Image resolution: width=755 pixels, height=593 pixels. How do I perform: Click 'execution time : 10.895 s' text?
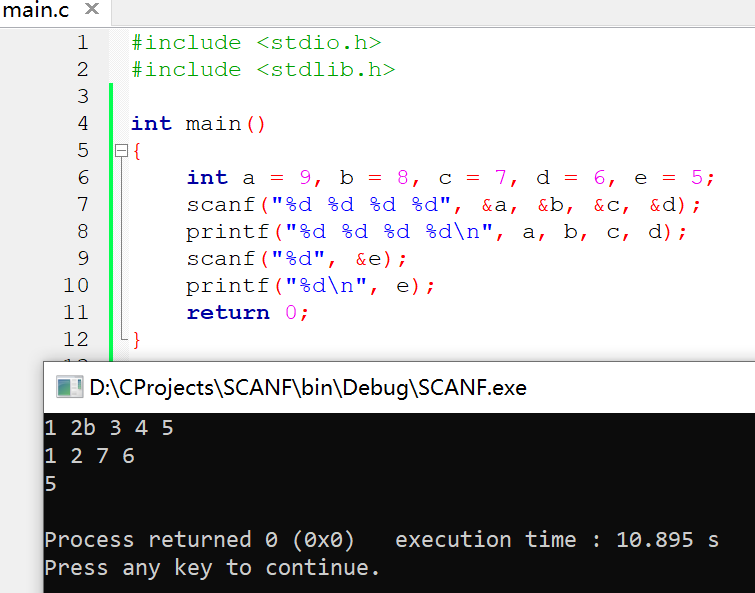(x=557, y=540)
